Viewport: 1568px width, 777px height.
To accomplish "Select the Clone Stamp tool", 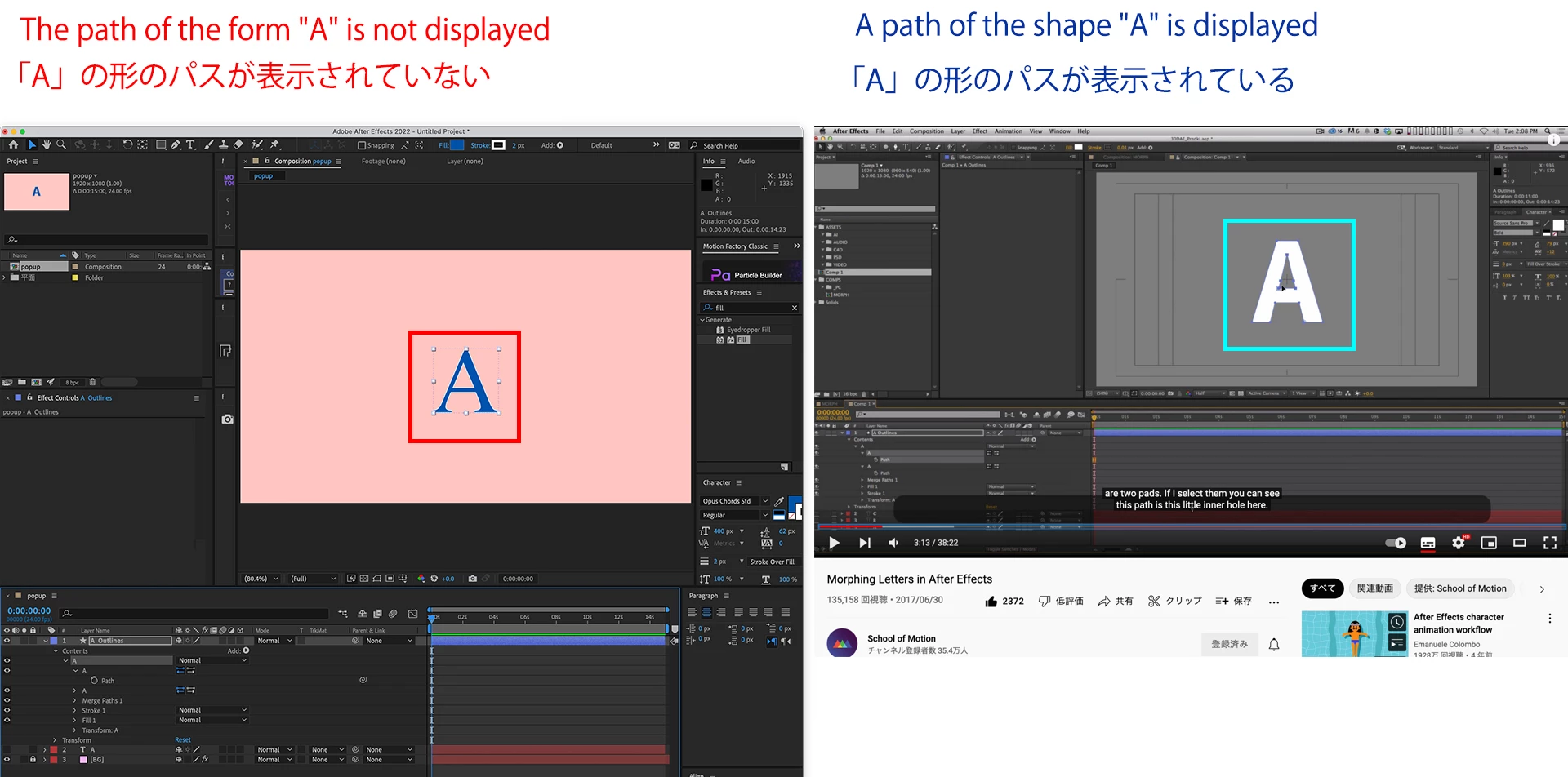I will coord(223,144).
